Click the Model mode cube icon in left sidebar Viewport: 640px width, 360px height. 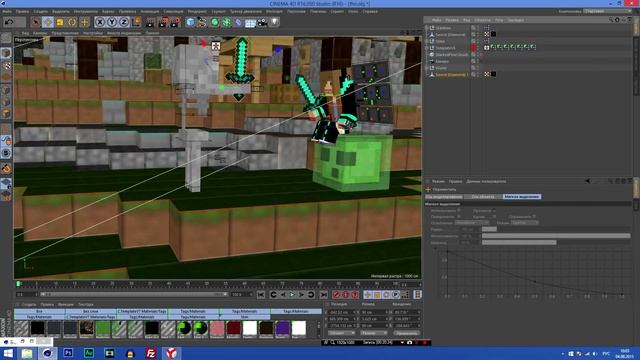pyautogui.click(x=6, y=53)
